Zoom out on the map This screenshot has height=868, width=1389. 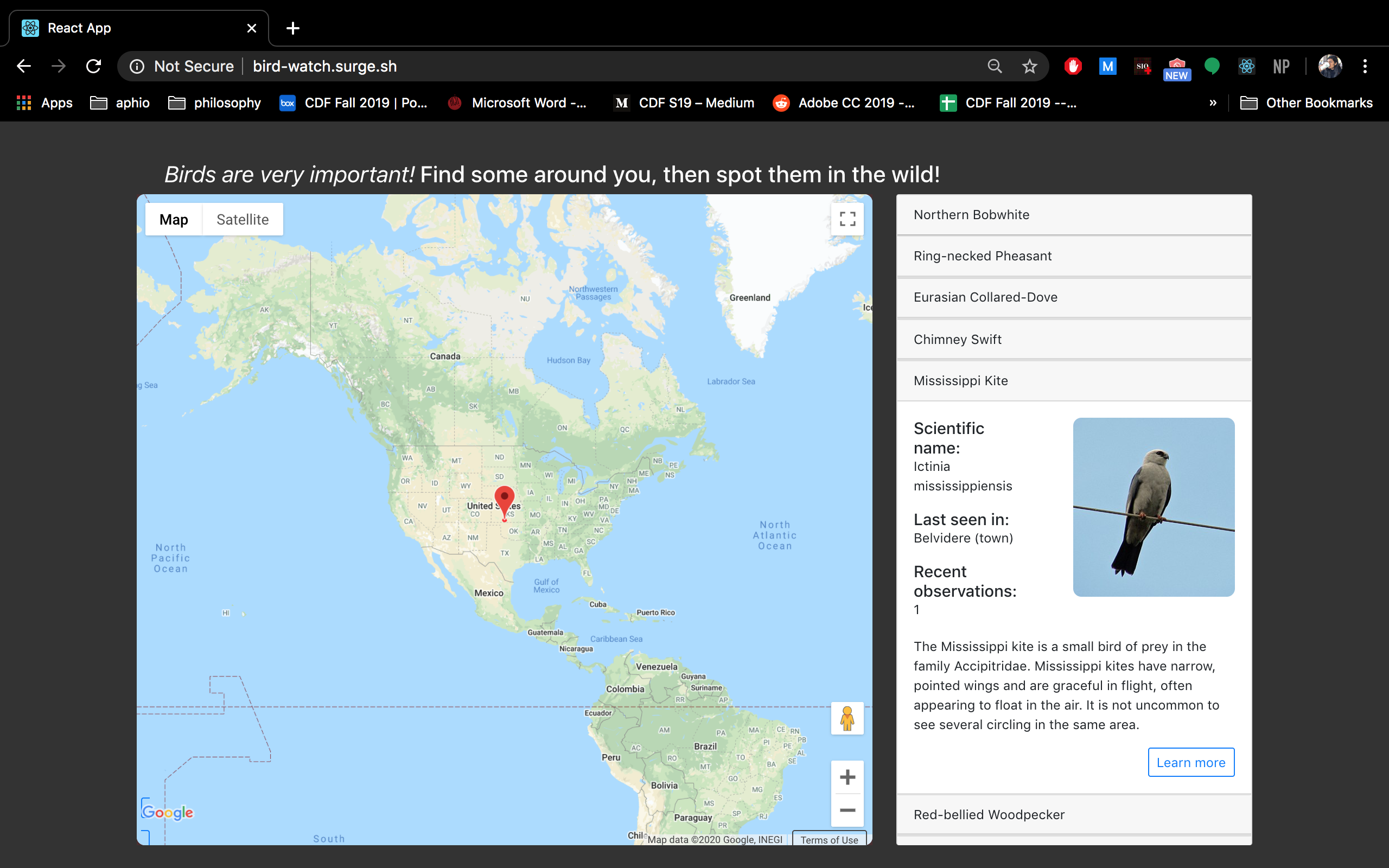847,810
